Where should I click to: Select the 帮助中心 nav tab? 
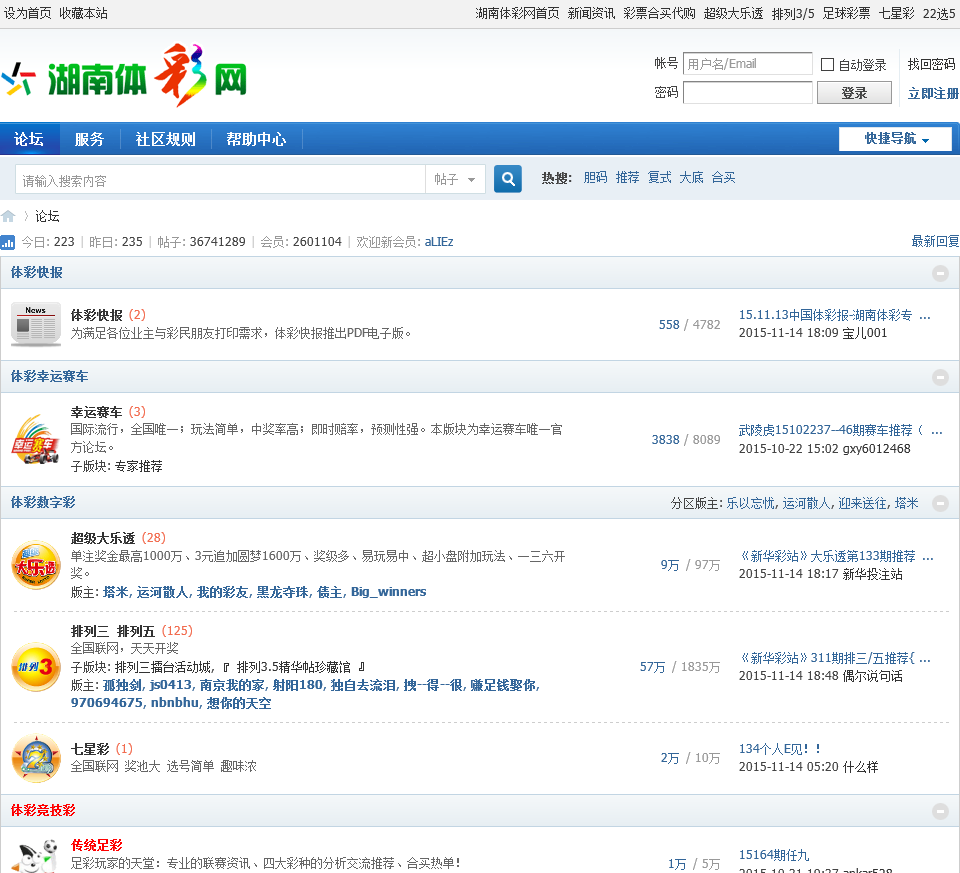coord(256,139)
